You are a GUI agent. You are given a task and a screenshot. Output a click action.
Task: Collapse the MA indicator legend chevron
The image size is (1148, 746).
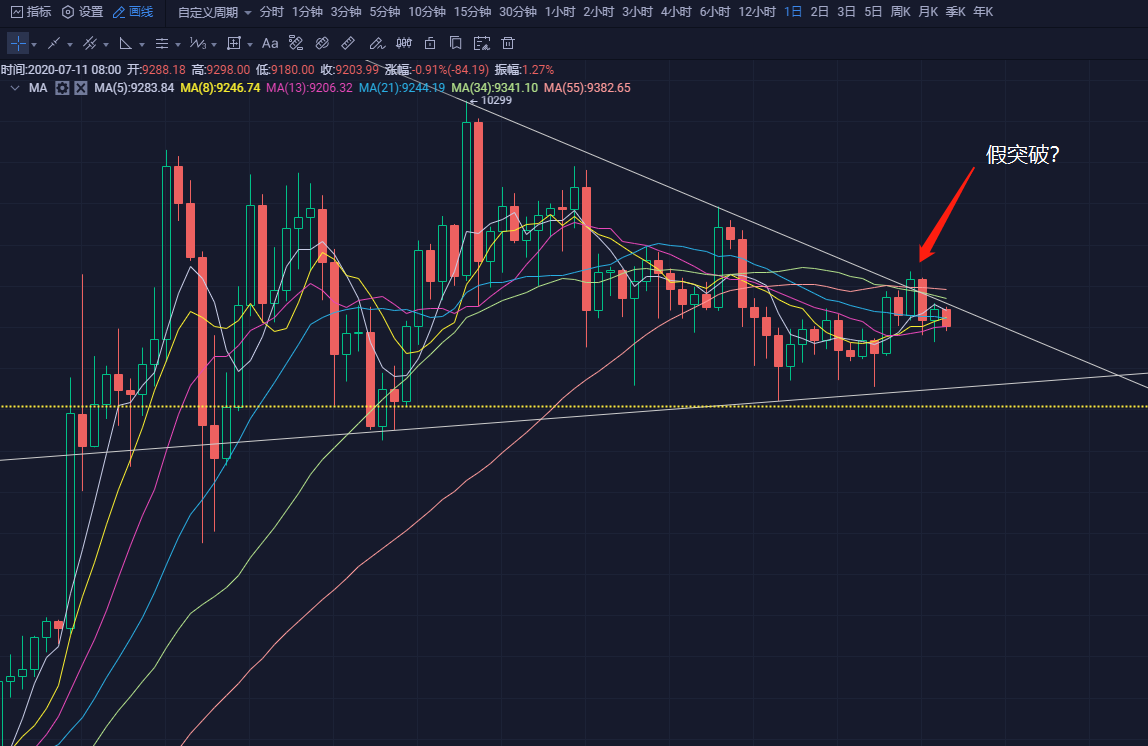[x=14, y=88]
